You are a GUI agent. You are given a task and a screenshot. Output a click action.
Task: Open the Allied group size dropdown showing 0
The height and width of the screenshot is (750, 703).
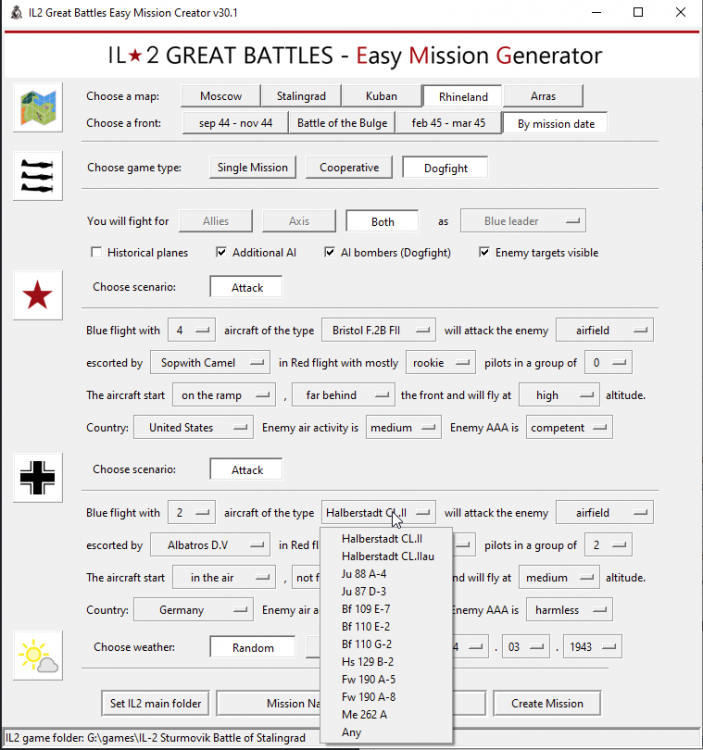click(x=608, y=363)
